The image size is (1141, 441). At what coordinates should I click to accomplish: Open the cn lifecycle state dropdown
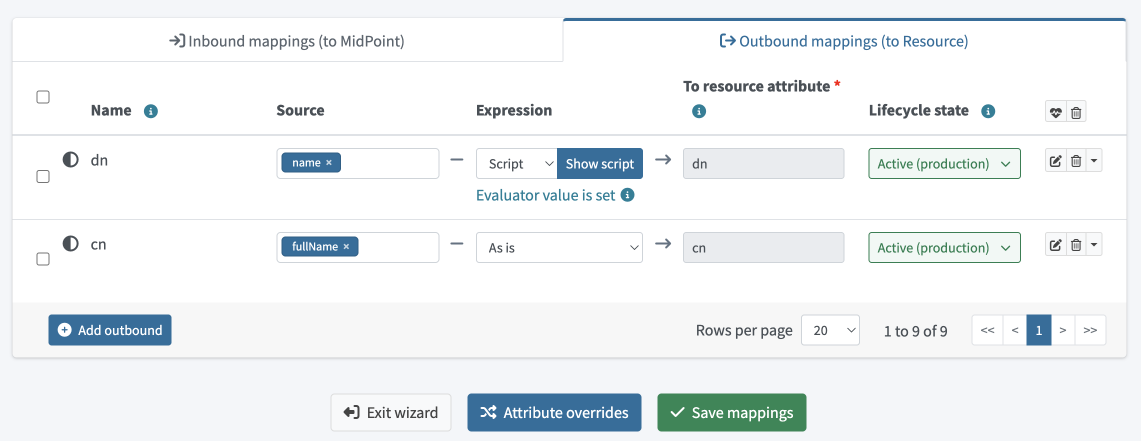coord(944,248)
